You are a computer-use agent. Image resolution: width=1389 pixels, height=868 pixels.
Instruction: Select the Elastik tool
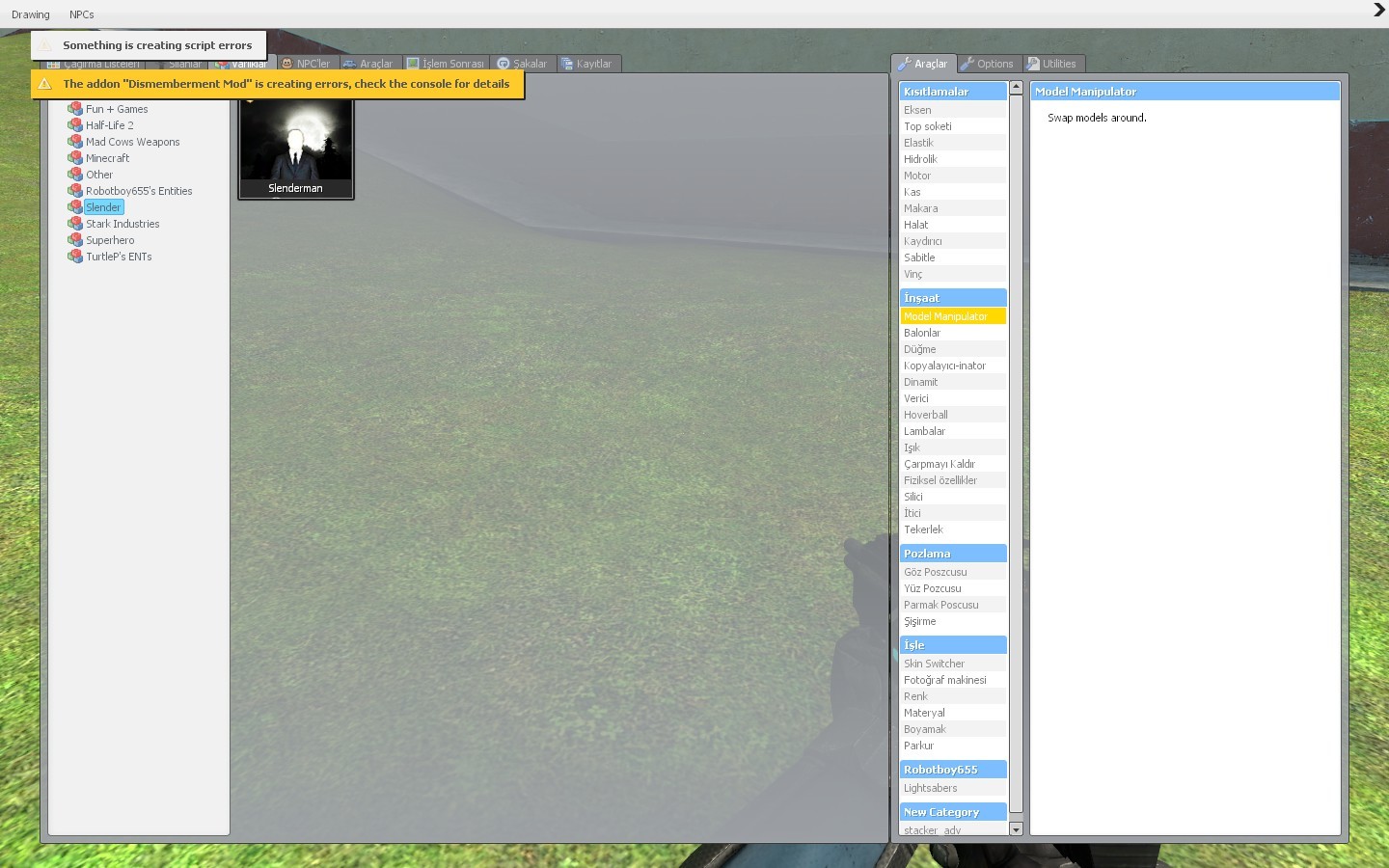953,143
